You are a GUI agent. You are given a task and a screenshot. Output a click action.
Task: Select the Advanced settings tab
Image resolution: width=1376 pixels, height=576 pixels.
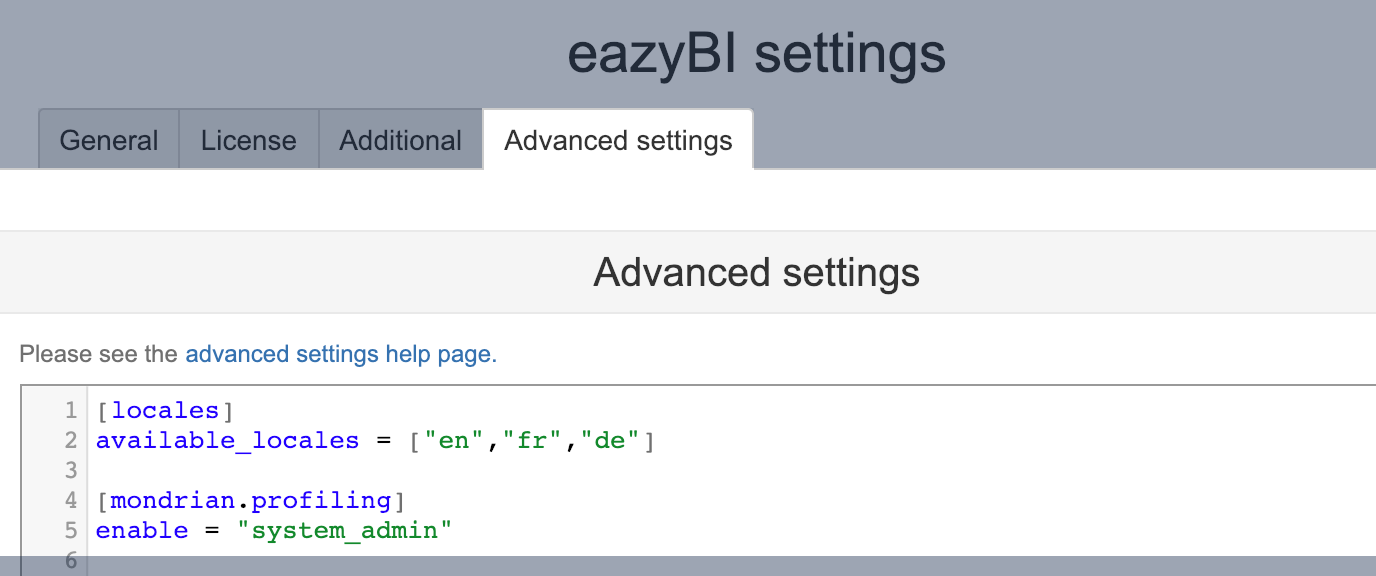(617, 140)
